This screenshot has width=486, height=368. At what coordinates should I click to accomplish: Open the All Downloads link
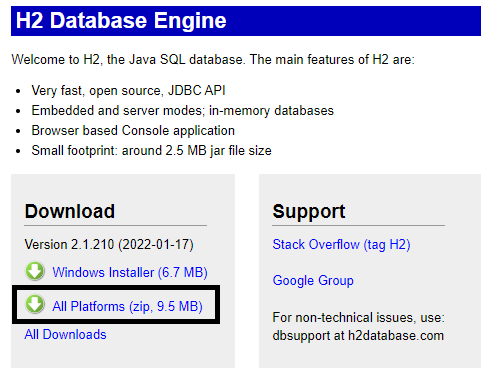(65, 334)
